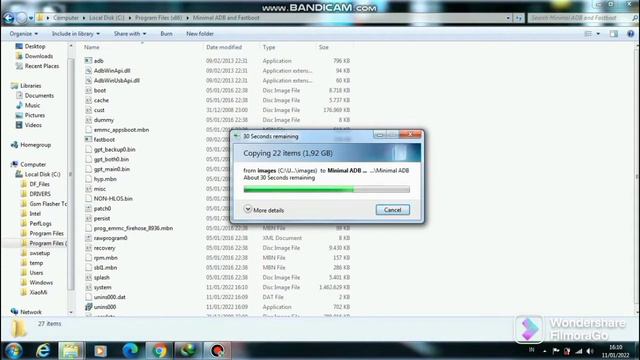Open Downloads in navigation pane
This screenshot has width=640, height=360.
(x=38, y=56)
